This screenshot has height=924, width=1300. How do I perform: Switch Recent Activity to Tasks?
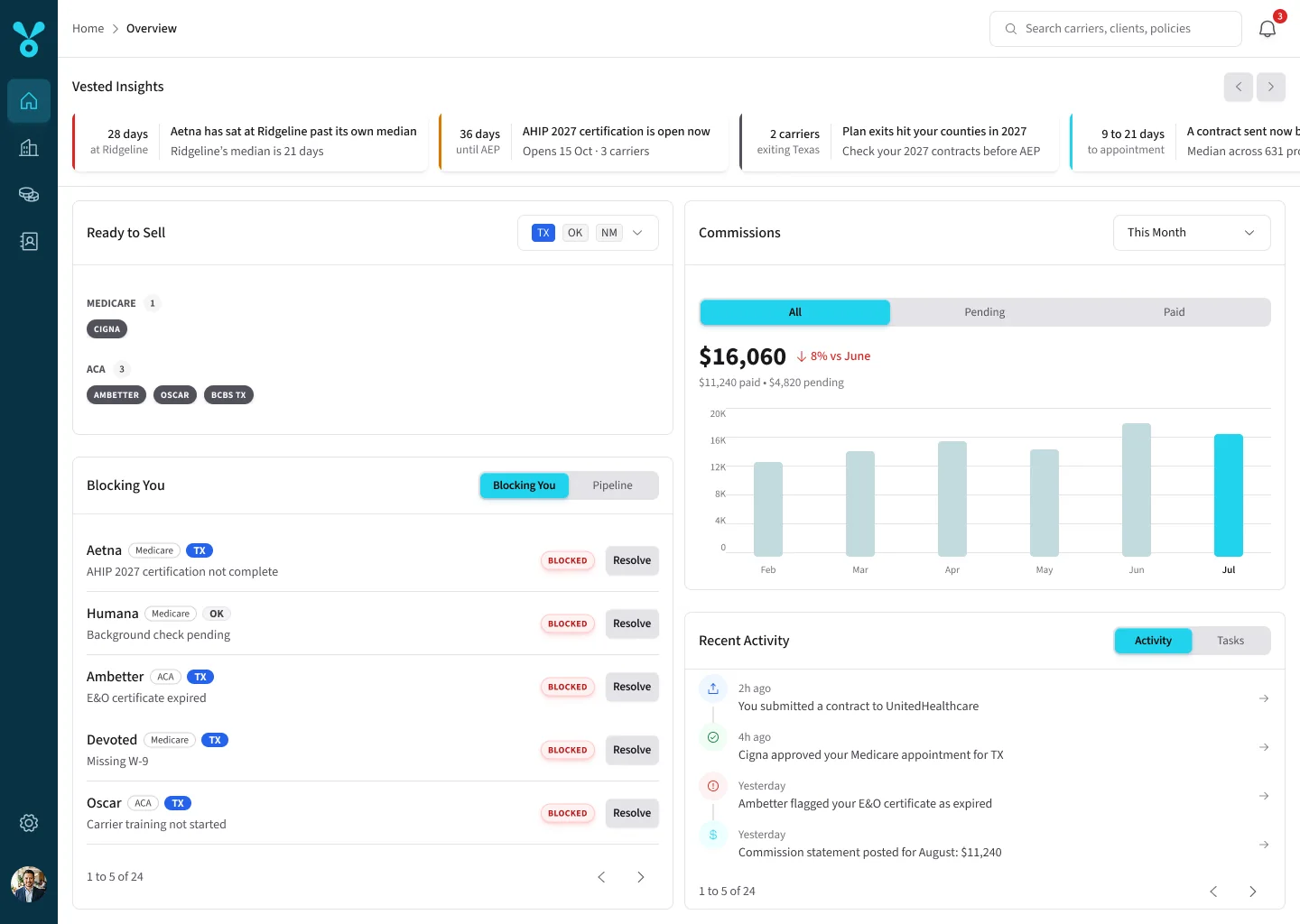(x=1230, y=641)
